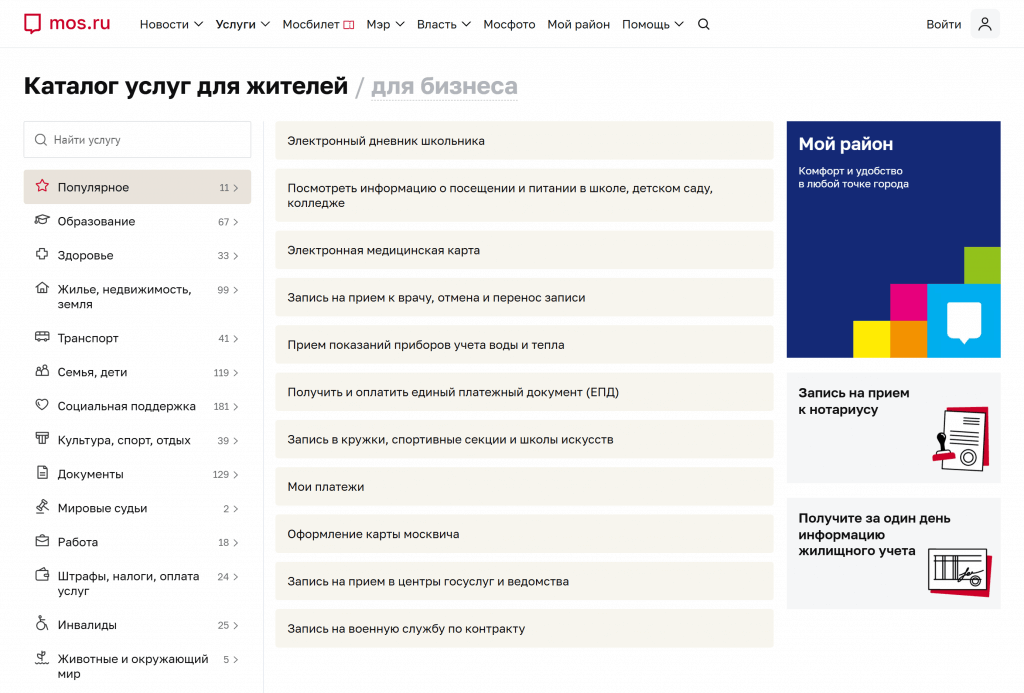Viewport: 1024px width, 693px height.
Task: Switch catalog to для бизнеса
Action: pos(444,86)
